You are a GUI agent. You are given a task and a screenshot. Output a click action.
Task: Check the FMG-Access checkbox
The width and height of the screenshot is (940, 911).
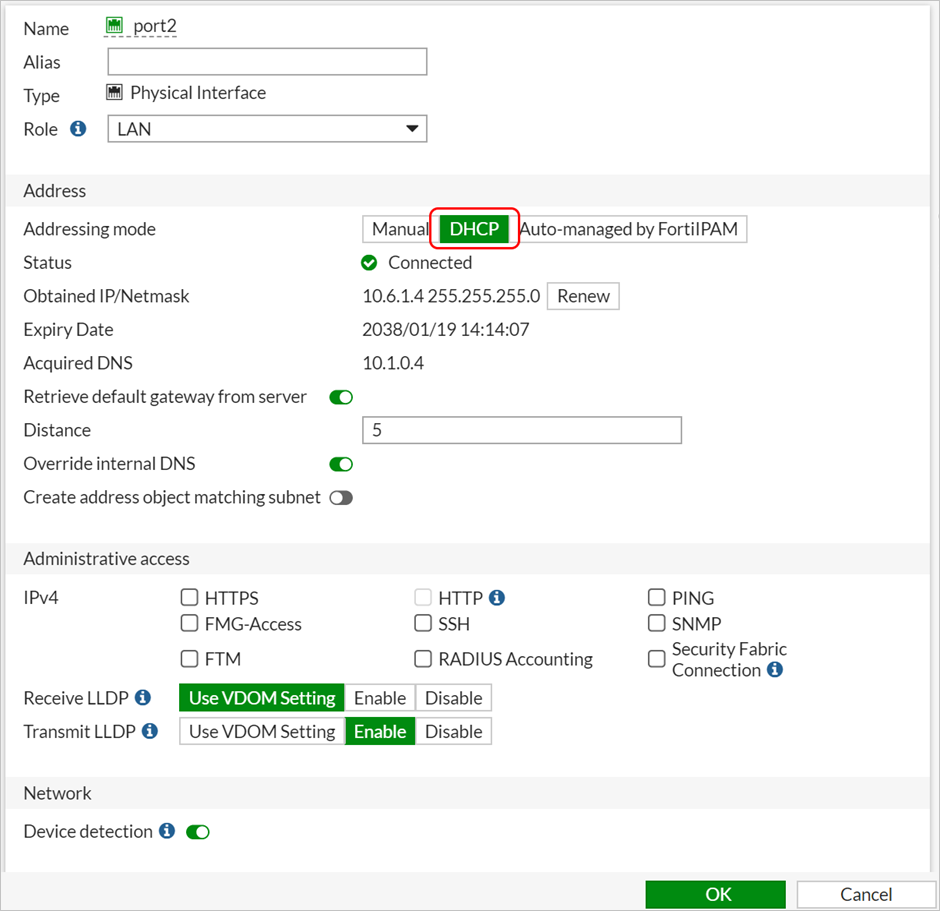(x=189, y=623)
